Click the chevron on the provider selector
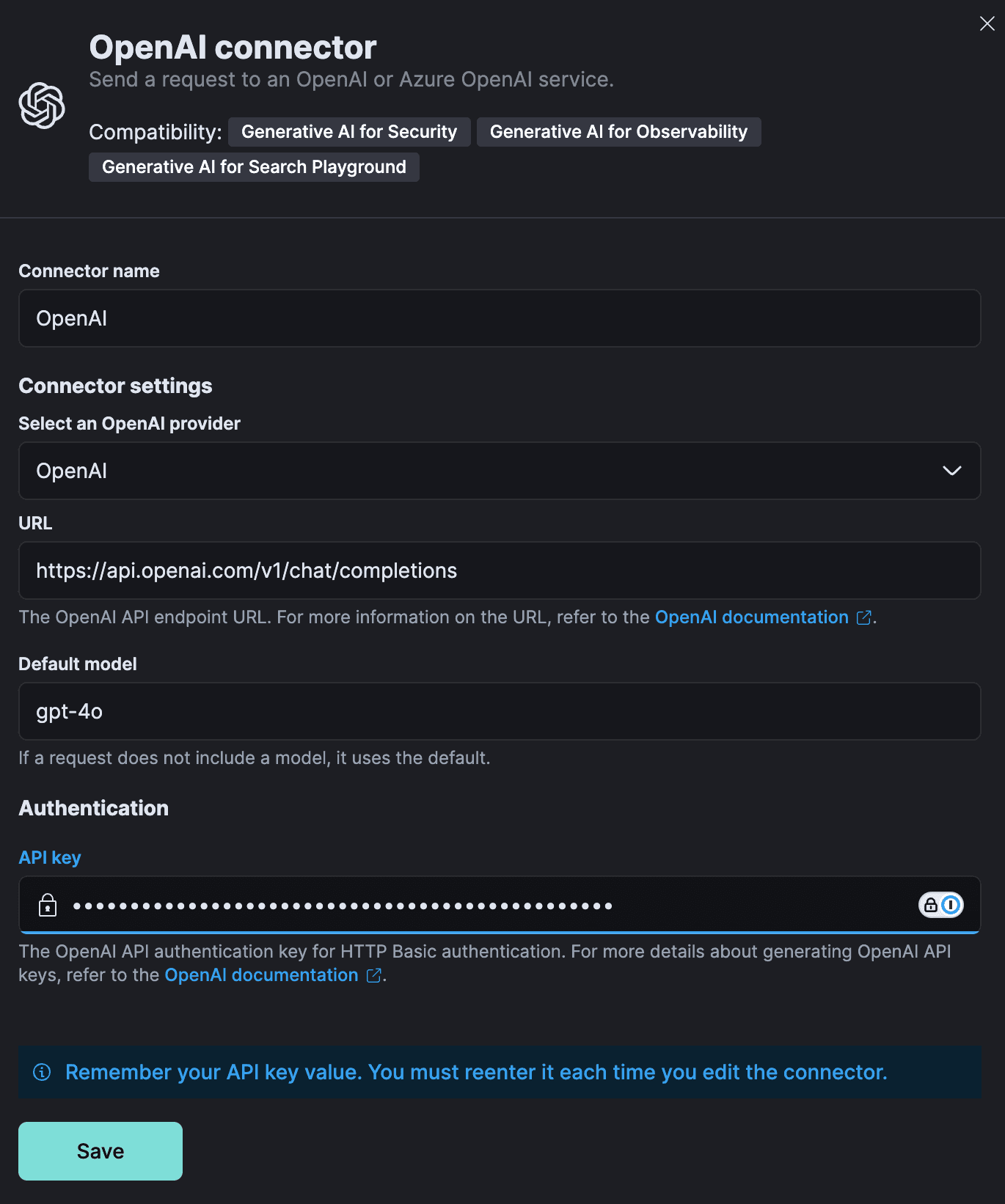The height and width of the screenshot is (1204, 1005). point(951,471)
